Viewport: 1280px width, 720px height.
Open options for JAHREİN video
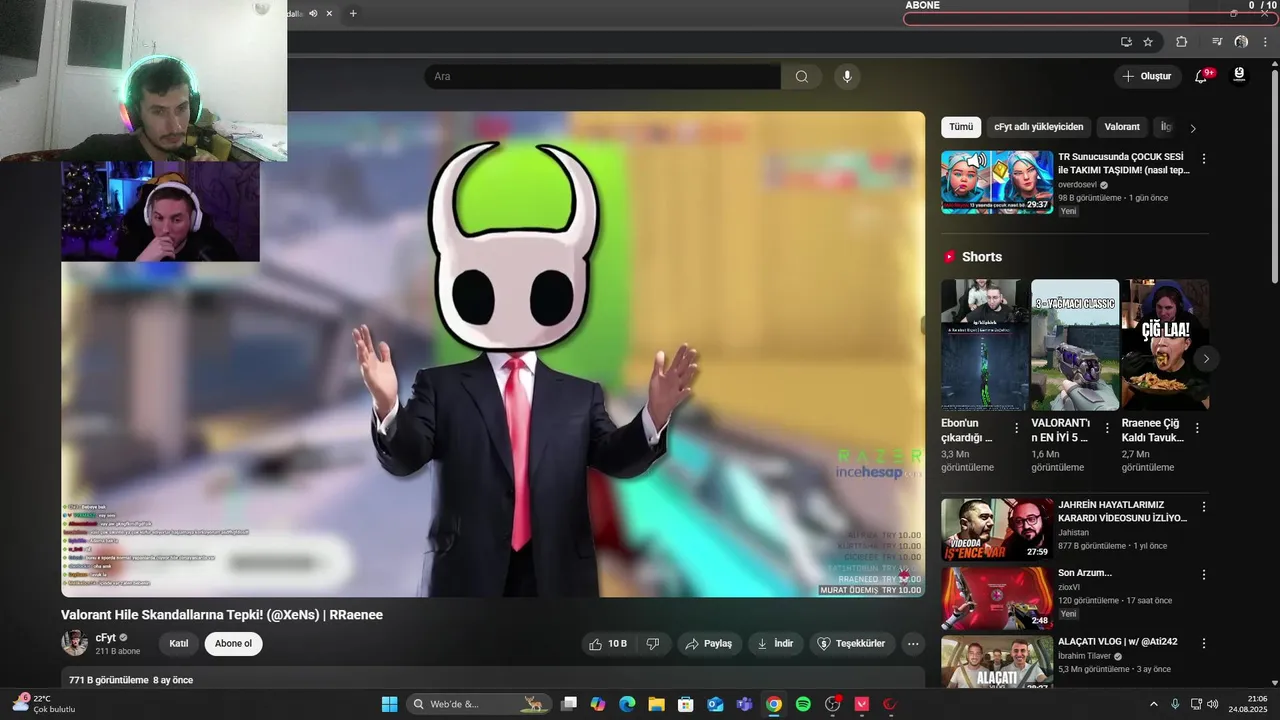[x=1204, y=507]
